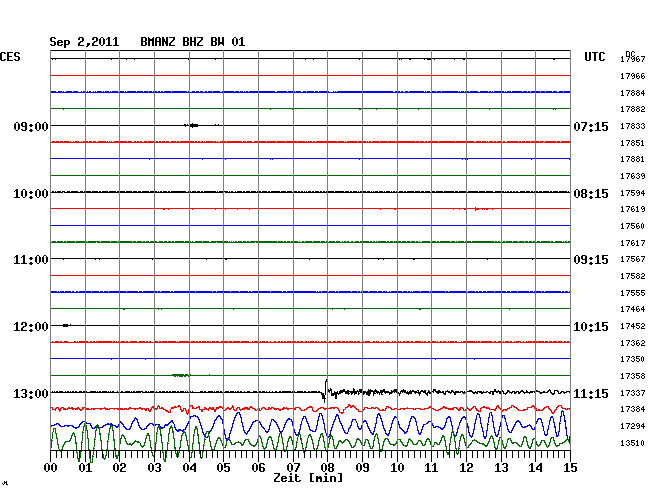The image size is (650, 494).
Task: Click the x-axis minute label '00'
Action: click(51, 468)
